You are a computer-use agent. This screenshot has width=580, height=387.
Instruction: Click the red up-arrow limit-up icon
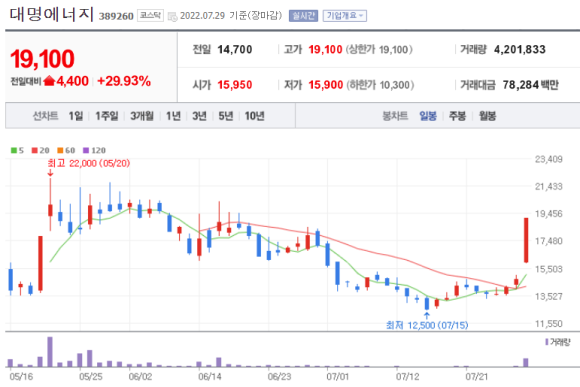[49, 81]
